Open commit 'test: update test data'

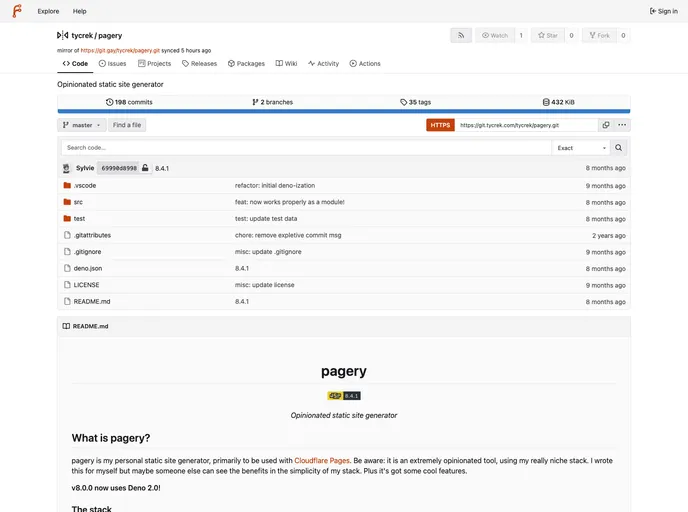pos(266,218)
